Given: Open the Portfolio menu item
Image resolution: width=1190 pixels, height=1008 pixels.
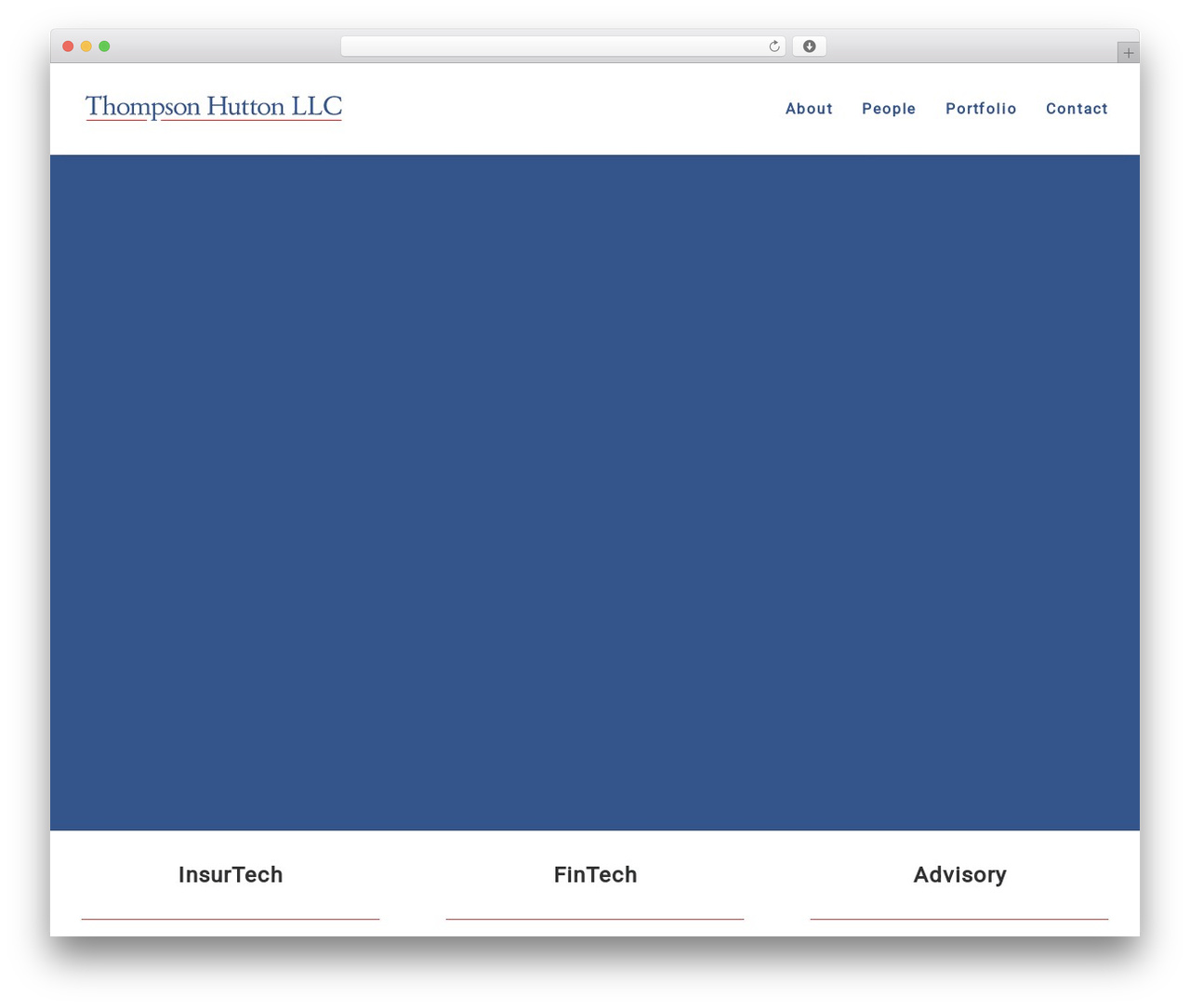Looking at the screenshot, I should pos(981,109).
